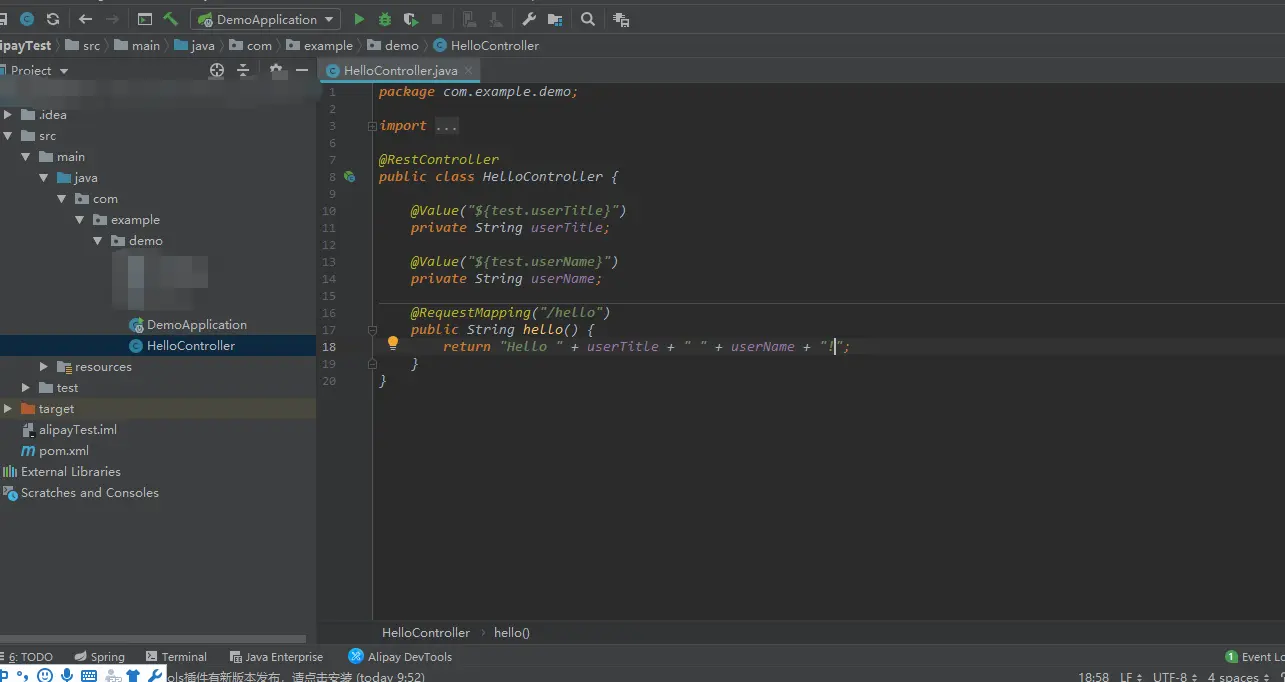Select the HelloController.java editor tab
The width and height of the screenshot is (1285, 682).
click(x=399, y=71)
